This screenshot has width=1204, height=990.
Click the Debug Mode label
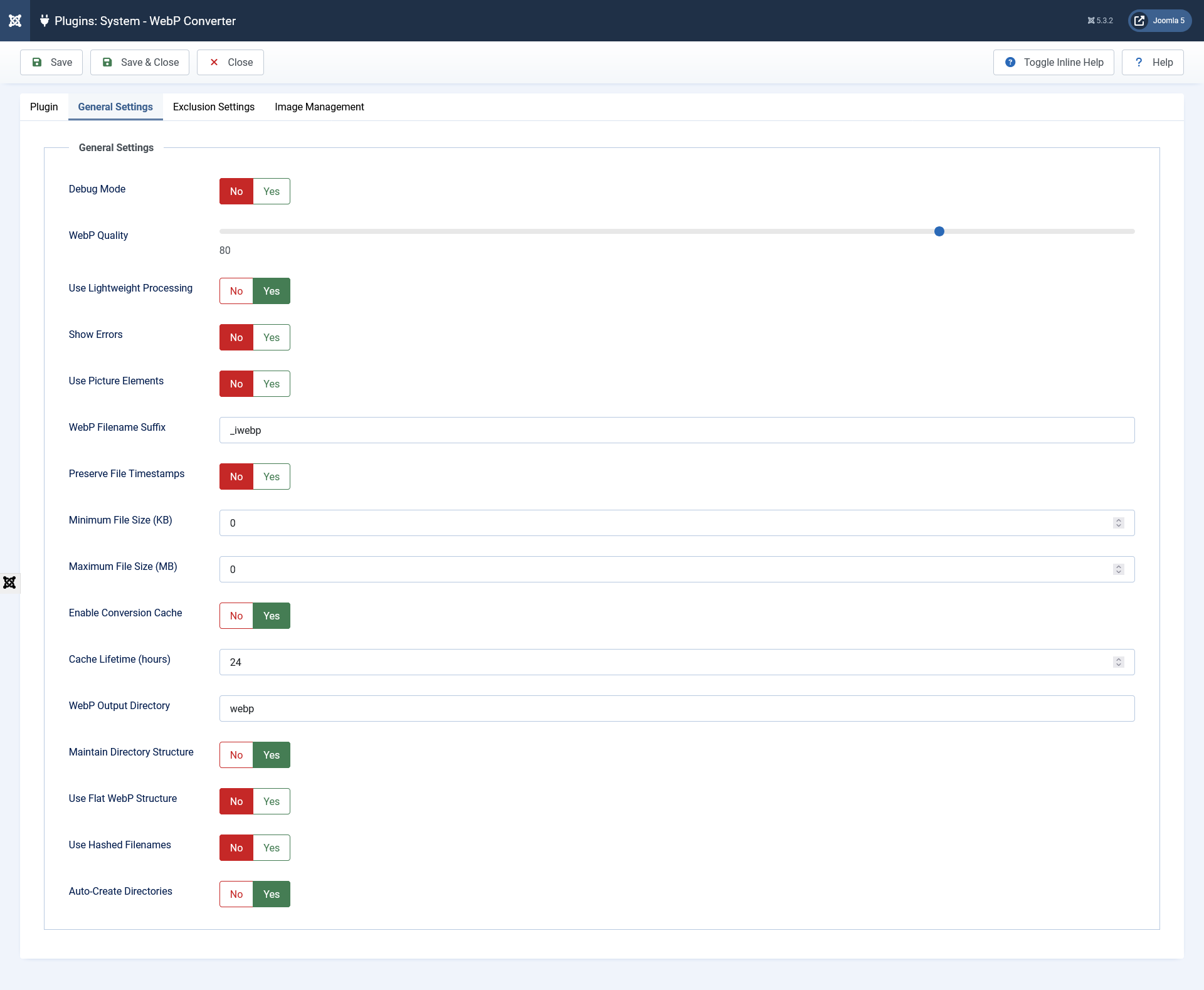pos(97,189)
